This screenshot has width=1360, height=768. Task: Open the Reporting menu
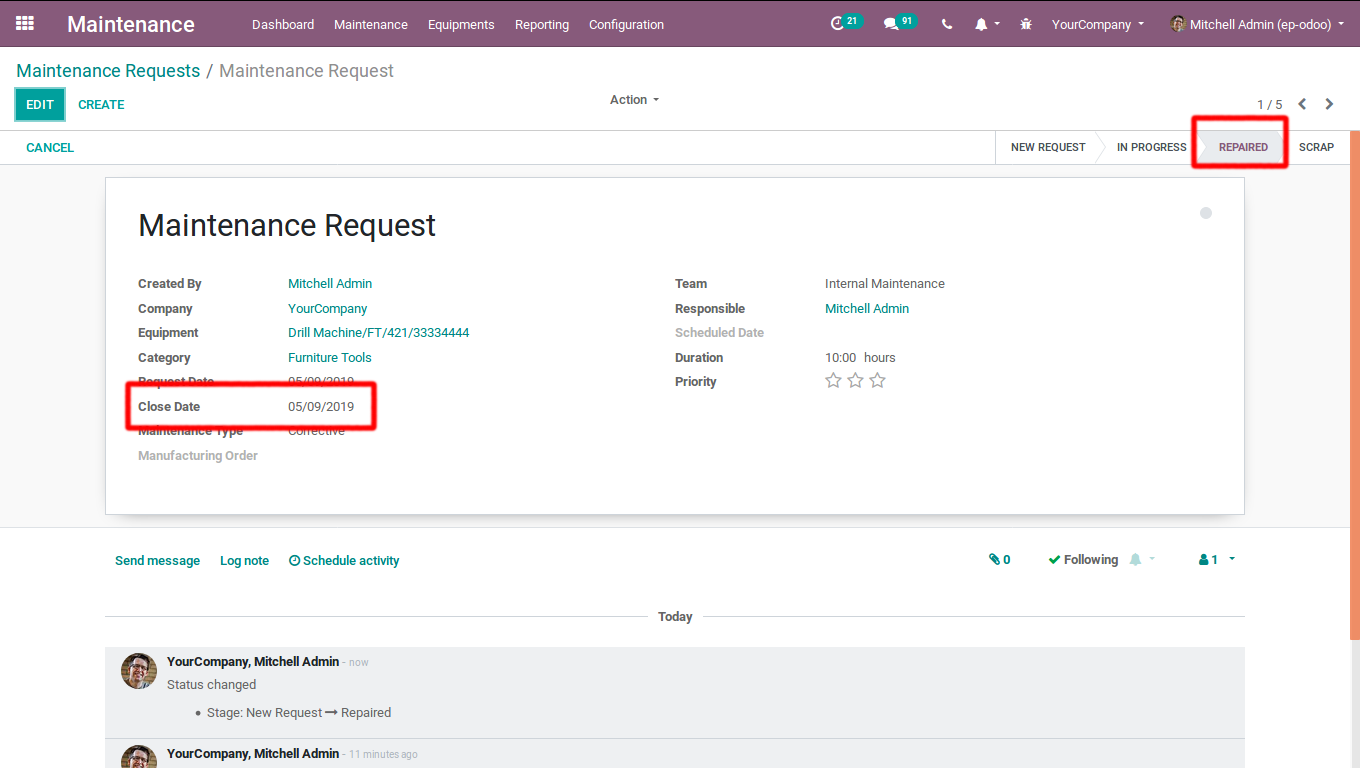(x=542, y=24)
